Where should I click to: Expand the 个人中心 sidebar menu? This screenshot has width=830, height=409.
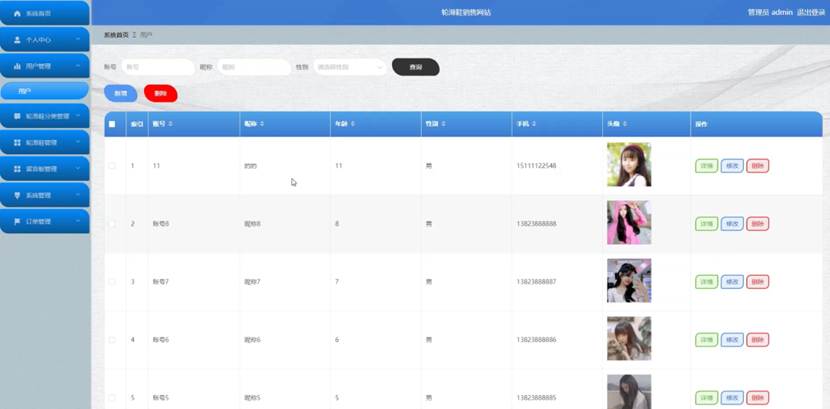[44, 40]
